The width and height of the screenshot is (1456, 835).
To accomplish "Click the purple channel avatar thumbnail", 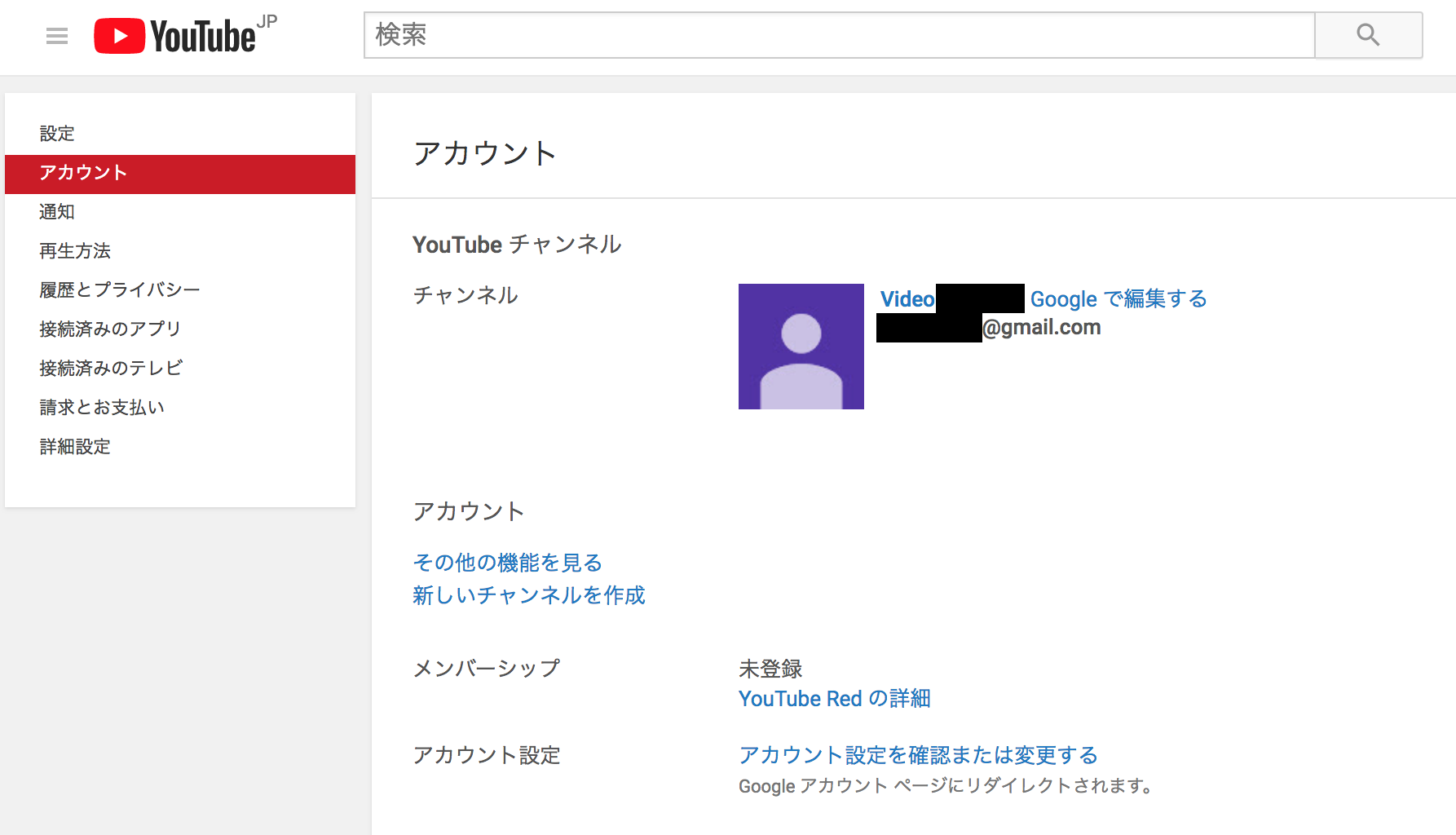I will (801, 347).
